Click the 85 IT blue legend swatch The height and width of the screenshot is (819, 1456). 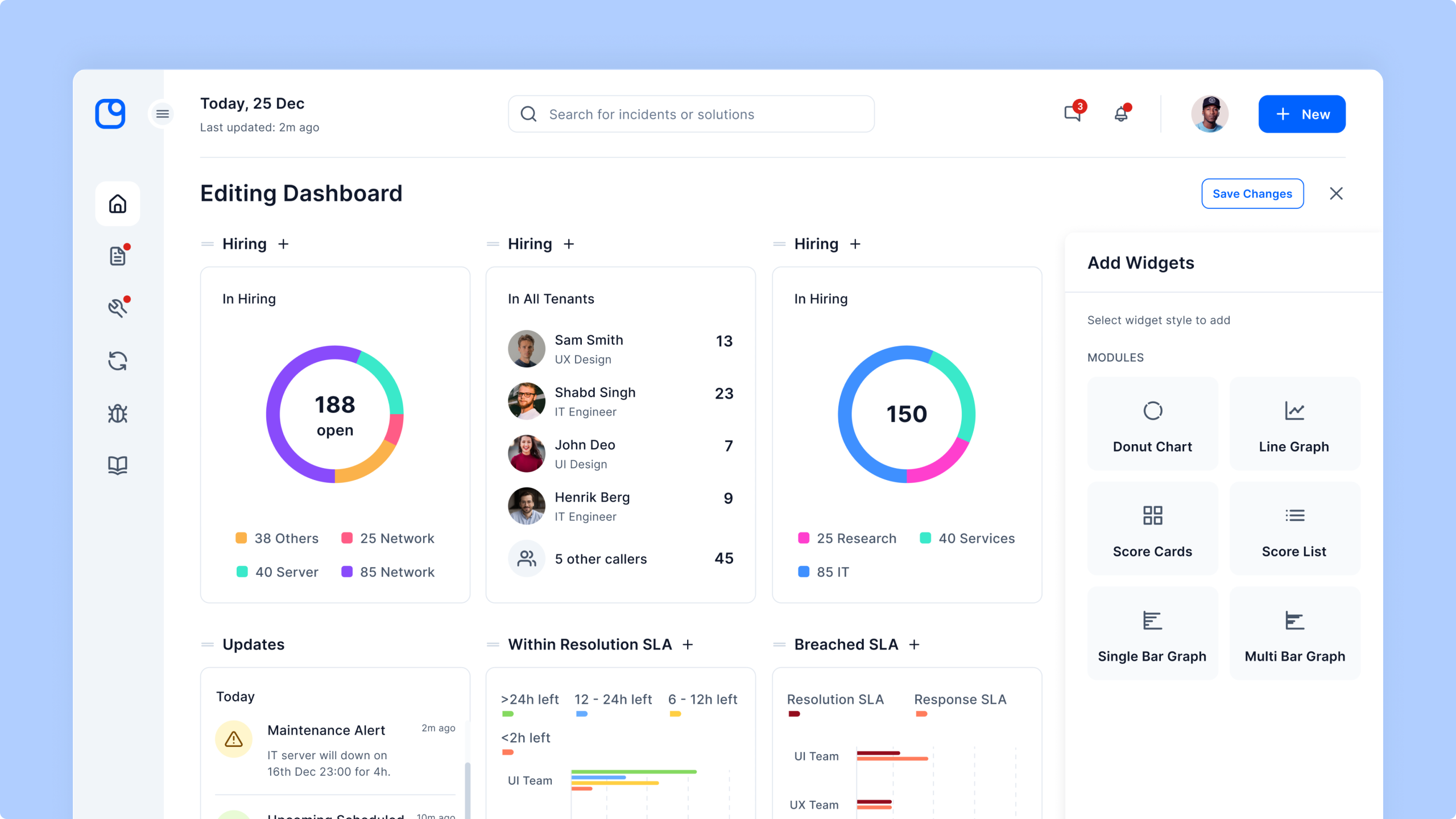(x=804, y=572)
